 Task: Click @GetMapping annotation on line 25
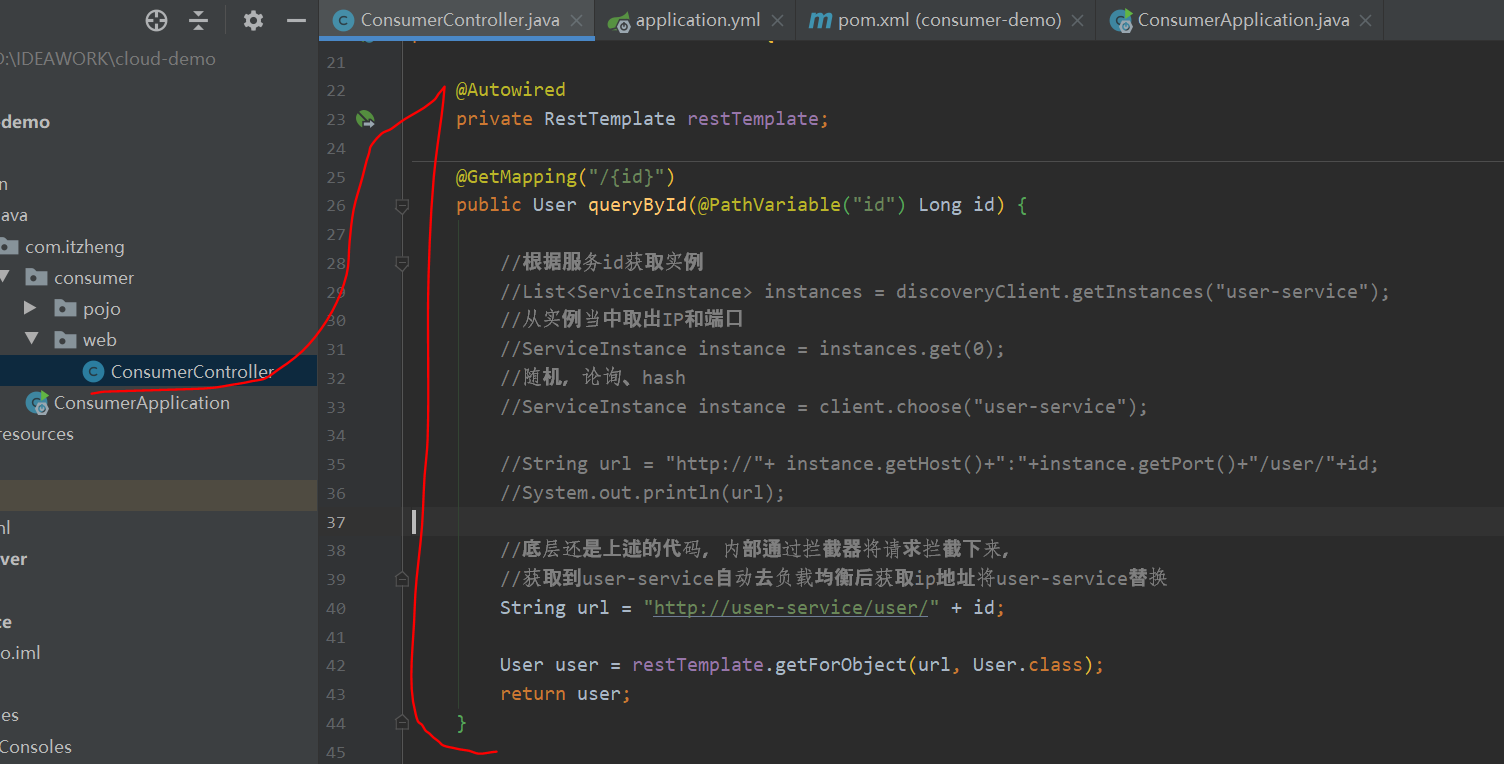(x=516, y=177)
